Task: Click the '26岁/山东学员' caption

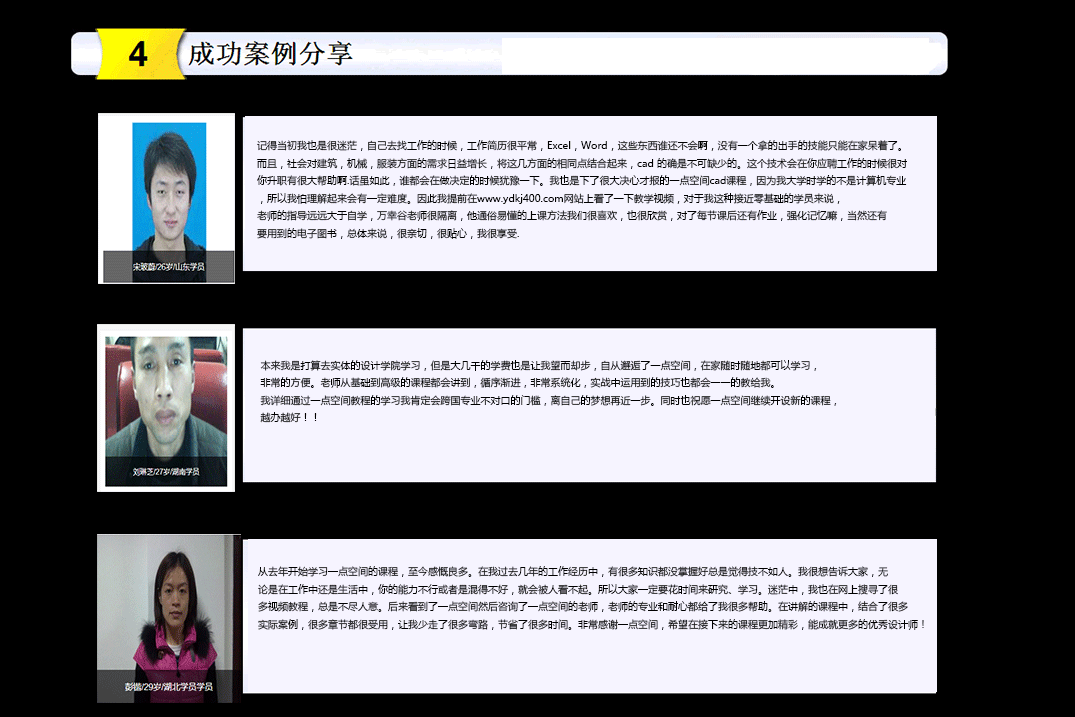Action: point(169,267)
